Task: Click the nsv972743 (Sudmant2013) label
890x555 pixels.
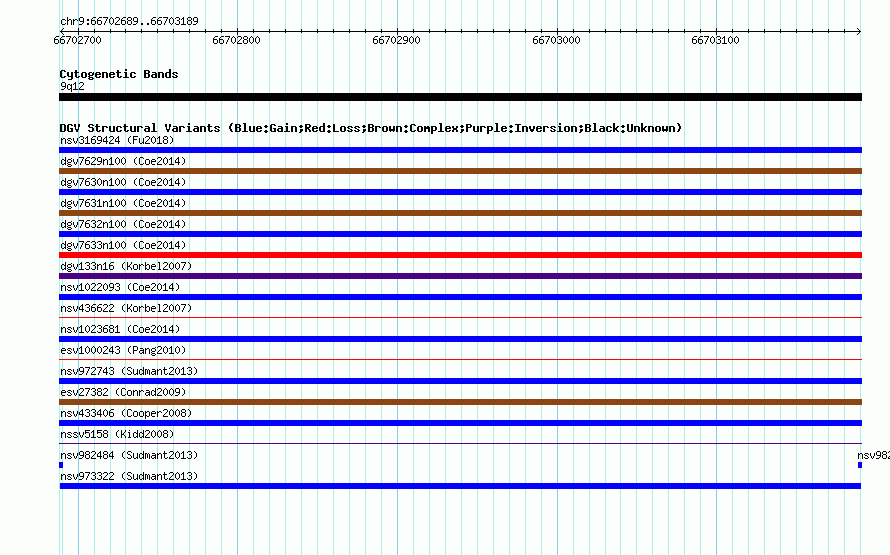Action: coord(129,371)
